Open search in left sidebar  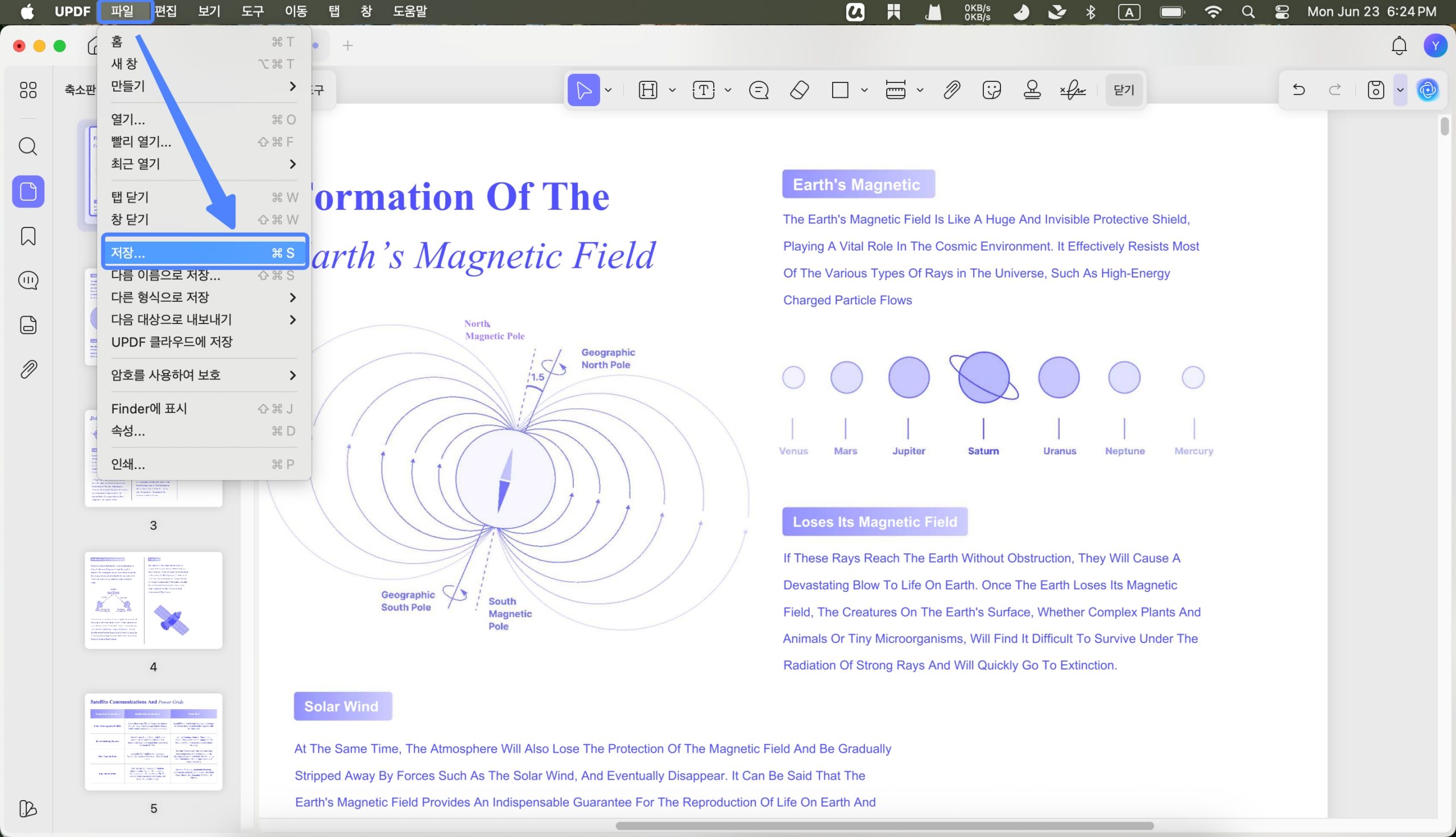pos(28,146)
